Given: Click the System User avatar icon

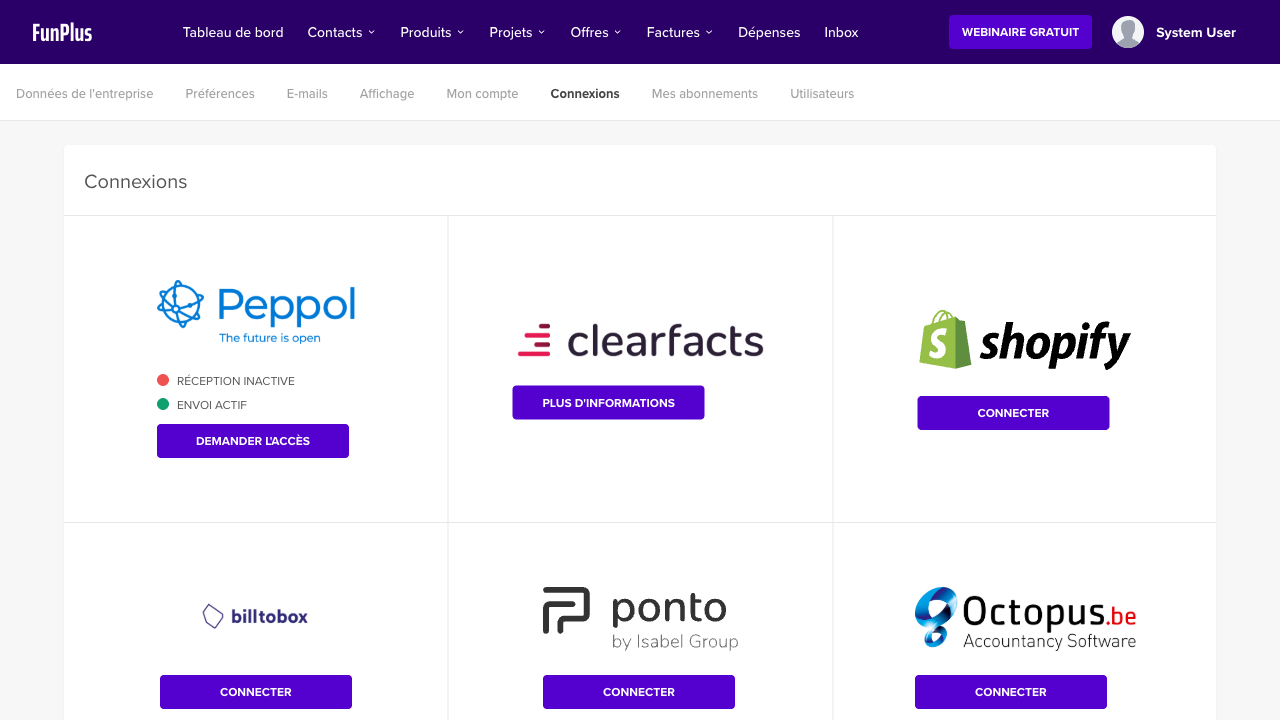Looking at the screenshot, I should pos(1127,32).
